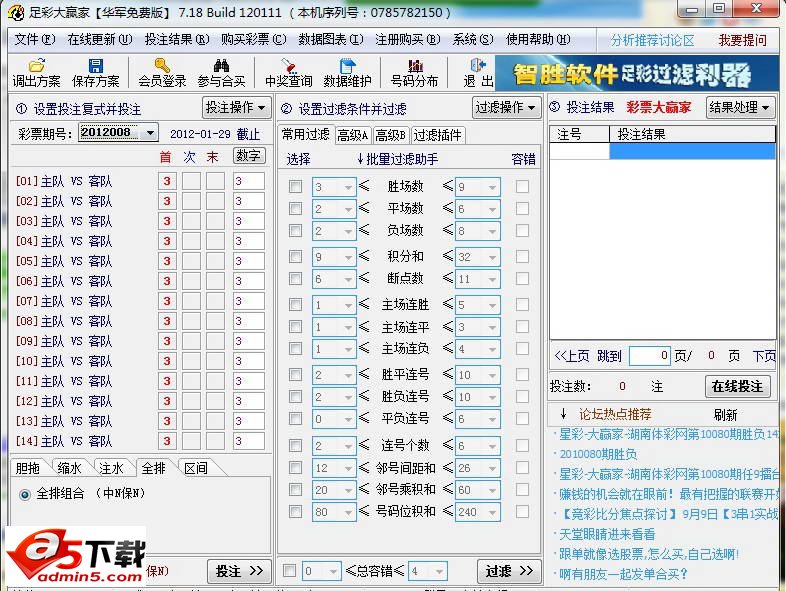
Task: Switch to the 胆拖 tab
Action: tap(28, 468)
